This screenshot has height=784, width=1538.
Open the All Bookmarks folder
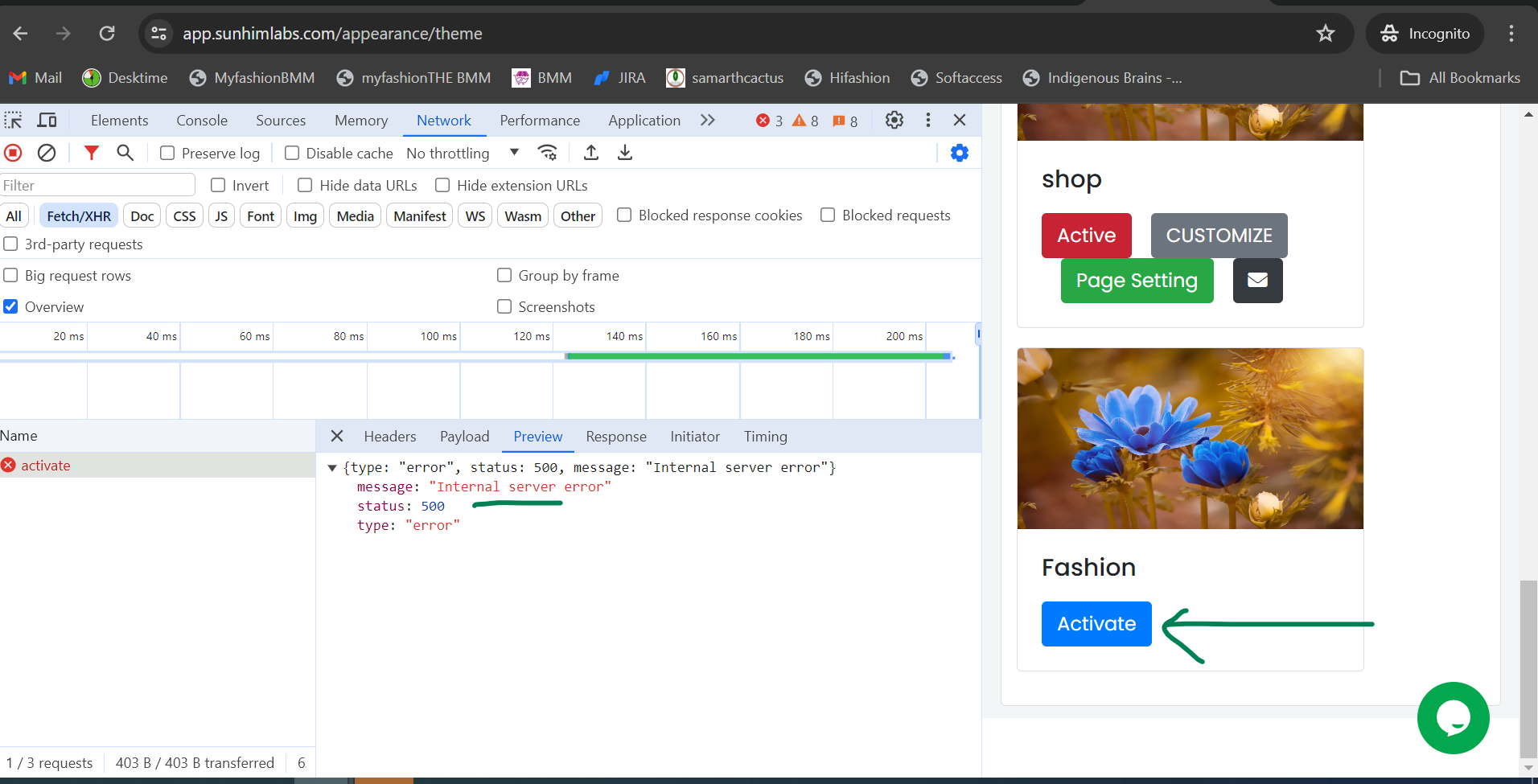pyautogui.click(x=1460, y=78)
